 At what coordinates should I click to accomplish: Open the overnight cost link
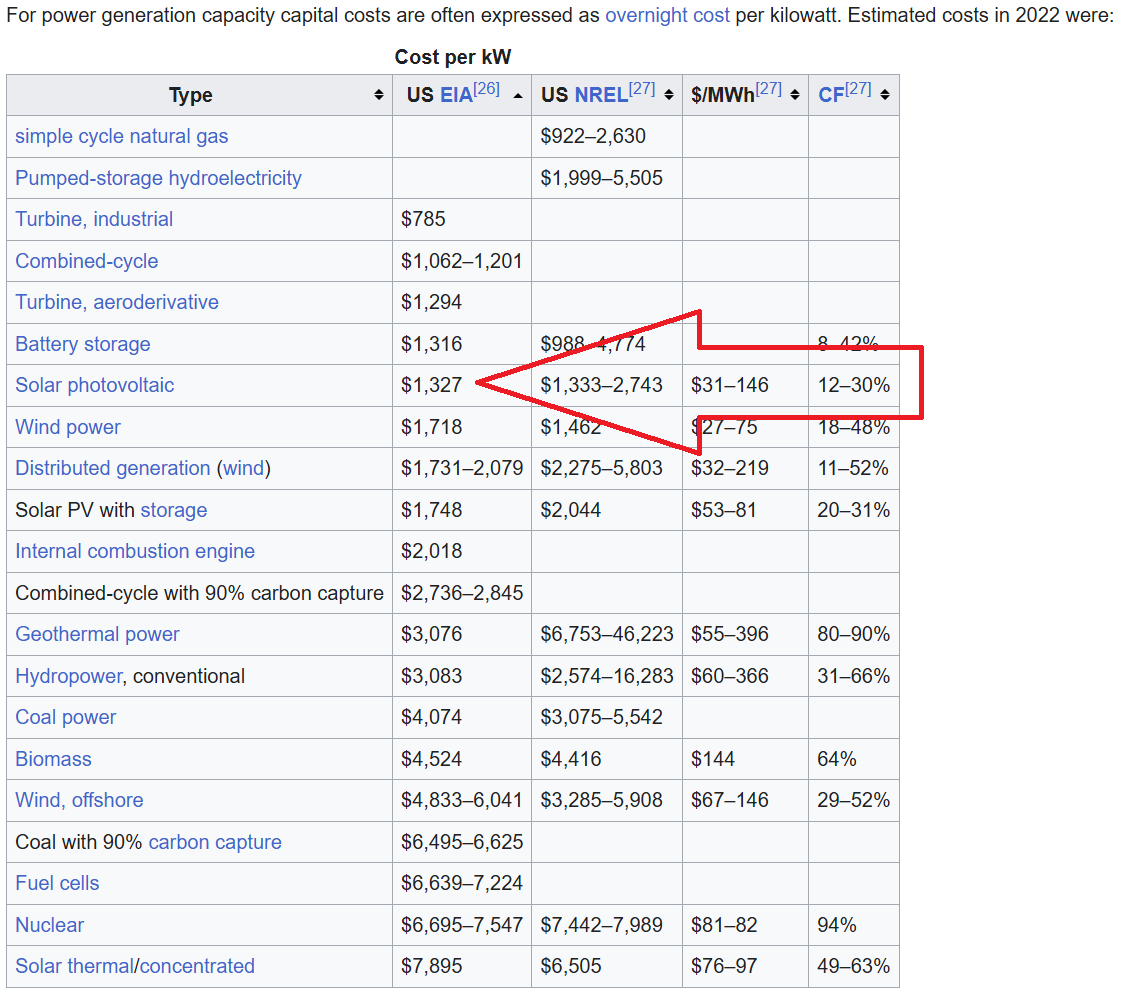point(667,15)
